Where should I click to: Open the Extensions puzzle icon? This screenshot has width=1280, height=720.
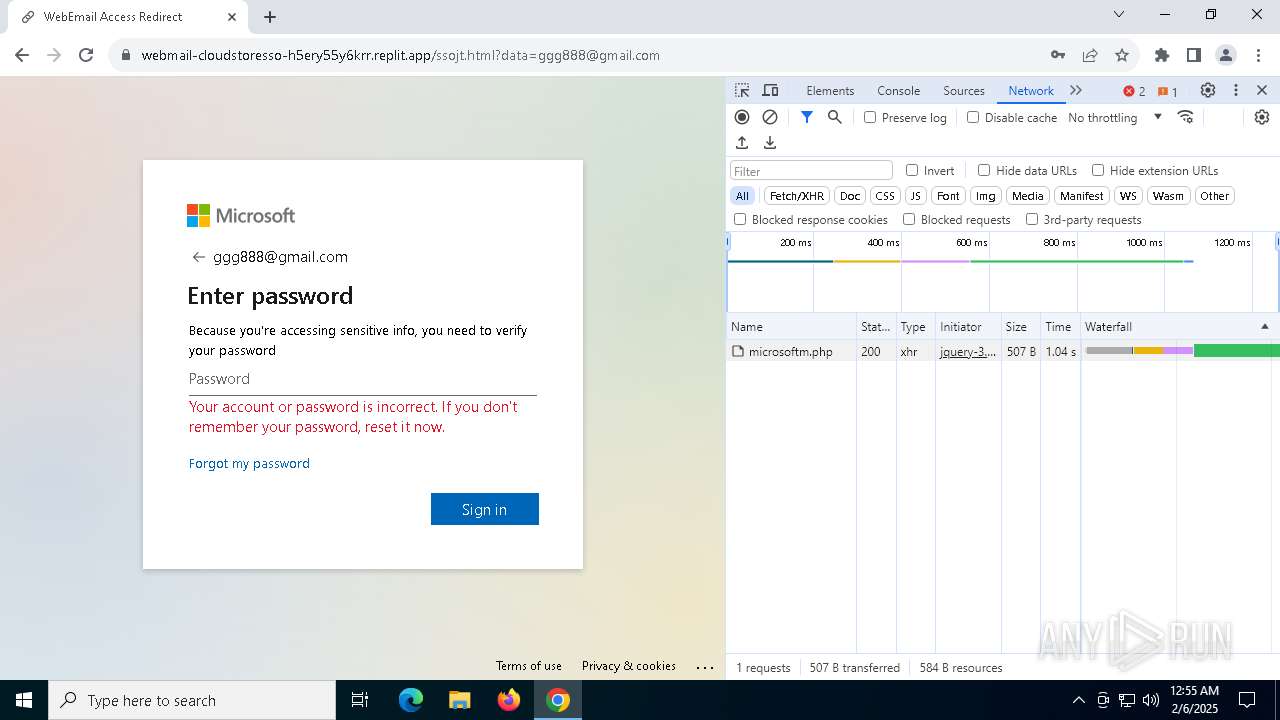(1162, 55)
